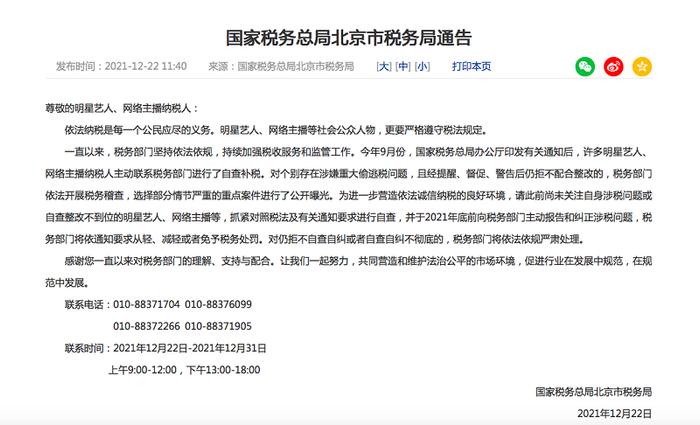Viewport: 700px width, 425px height.
Task: Click the line starting 感谢您一直以来对税务部门的理解
Action: pyautogui.click(x=358, y=261)
